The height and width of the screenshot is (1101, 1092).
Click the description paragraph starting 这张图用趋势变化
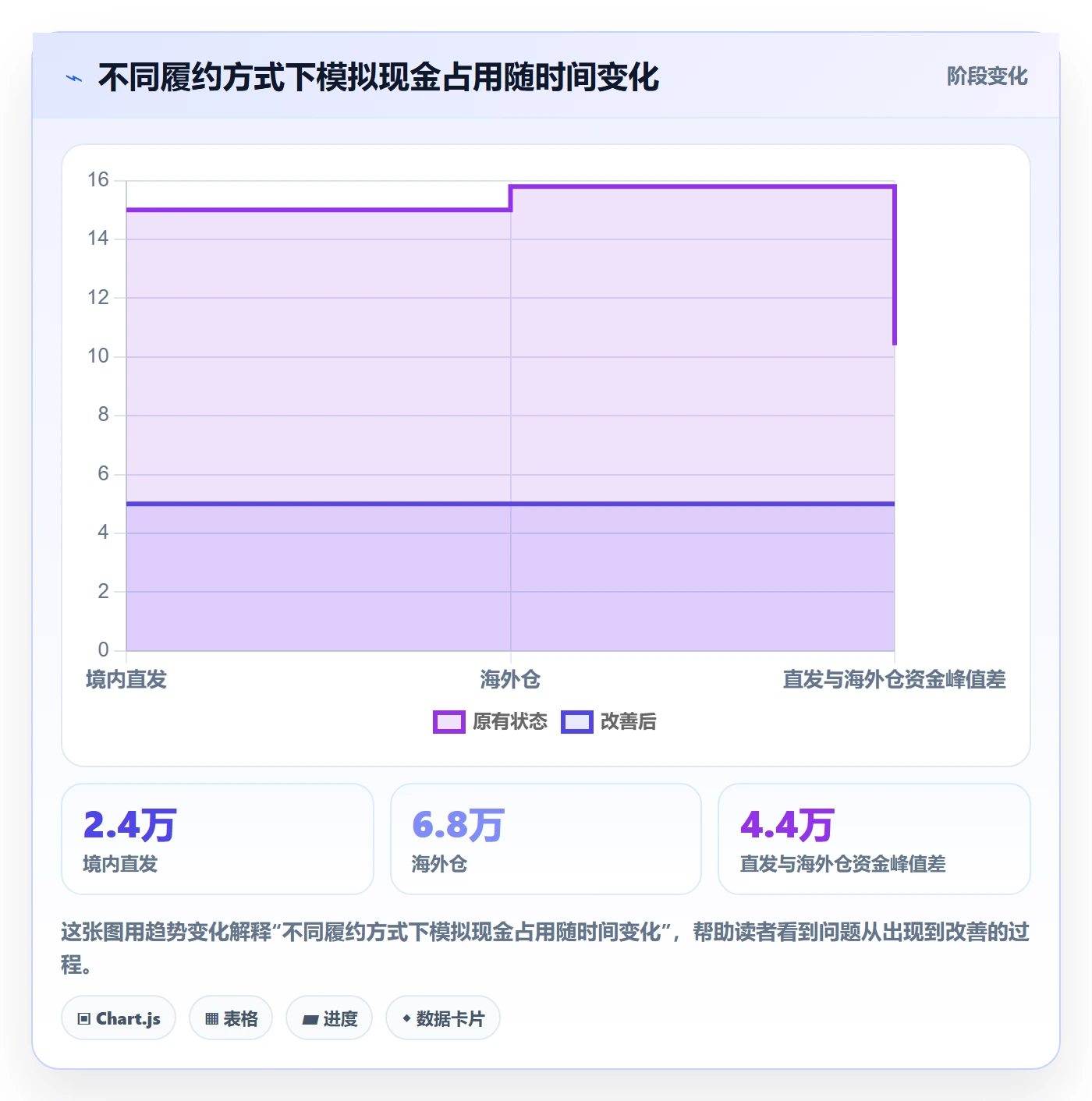545,948
